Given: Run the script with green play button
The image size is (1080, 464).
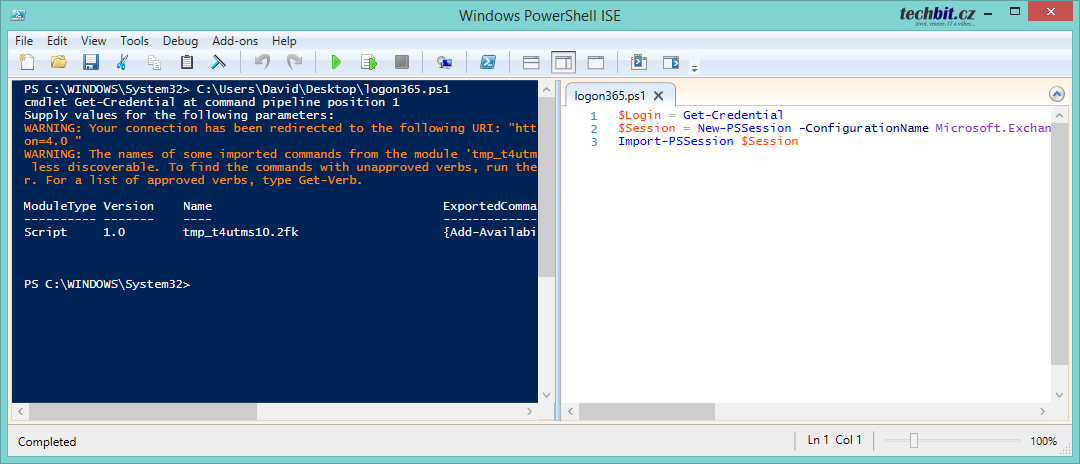Looking at the screenshot, I should (336, 62).
